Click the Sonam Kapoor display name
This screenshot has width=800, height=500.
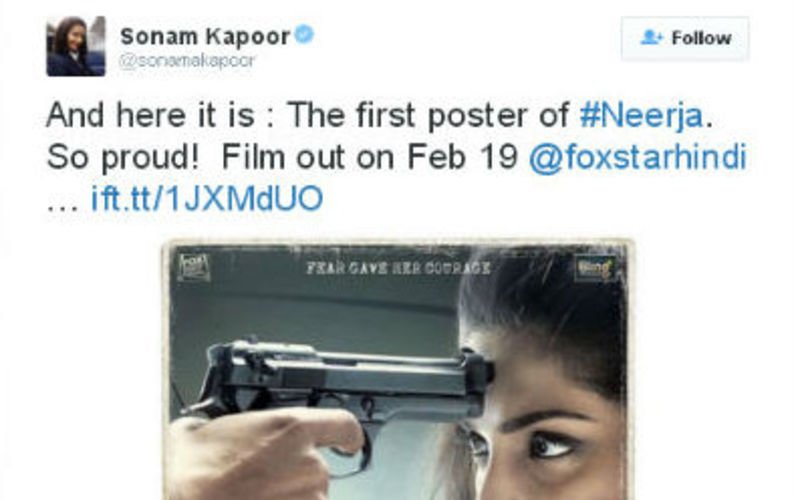(205, 36)
